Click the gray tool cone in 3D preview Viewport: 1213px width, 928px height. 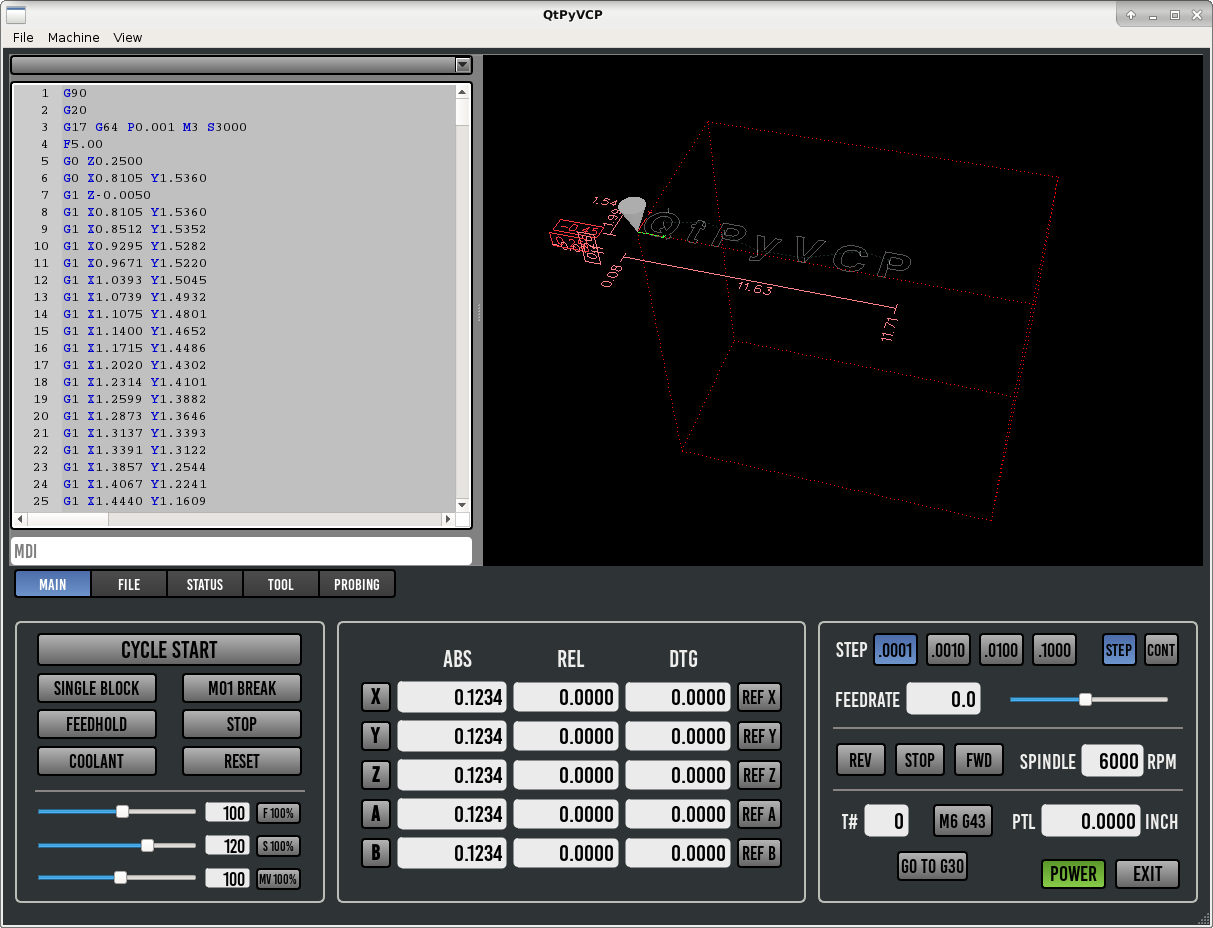(632, 213)
